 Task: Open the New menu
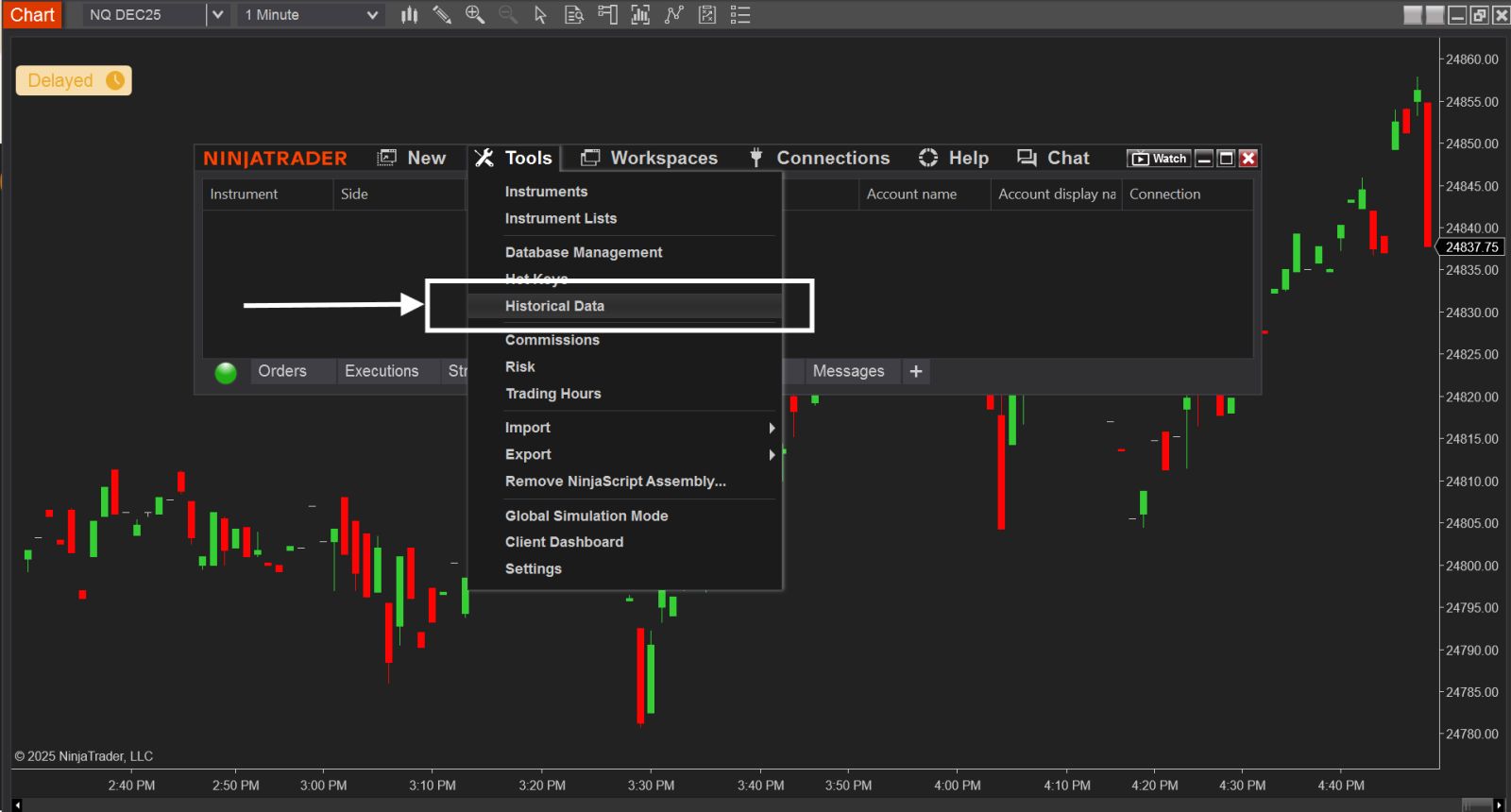coord(412,158)
